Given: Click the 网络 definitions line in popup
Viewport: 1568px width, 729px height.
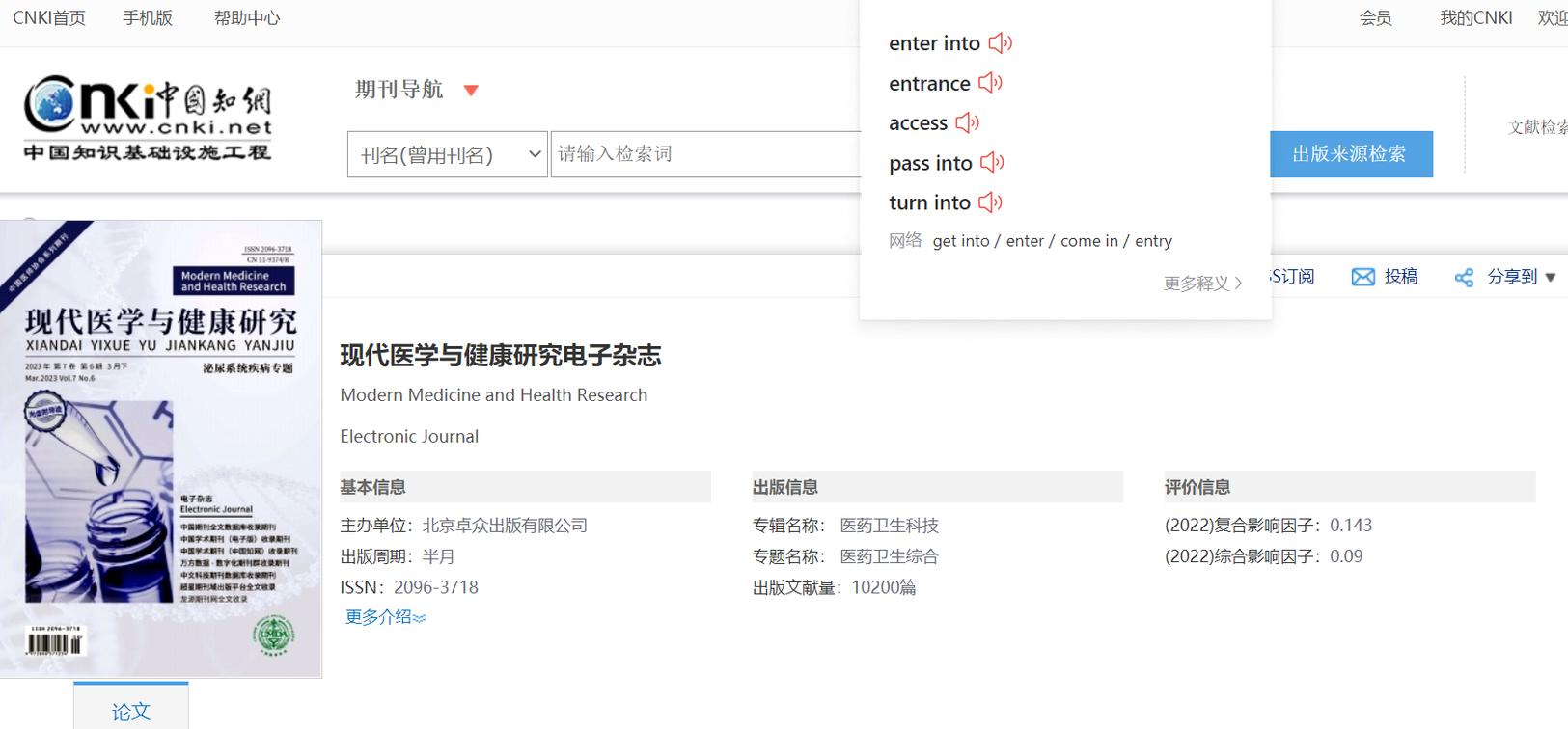Looking at the screenshot, I should [1031, 241].
